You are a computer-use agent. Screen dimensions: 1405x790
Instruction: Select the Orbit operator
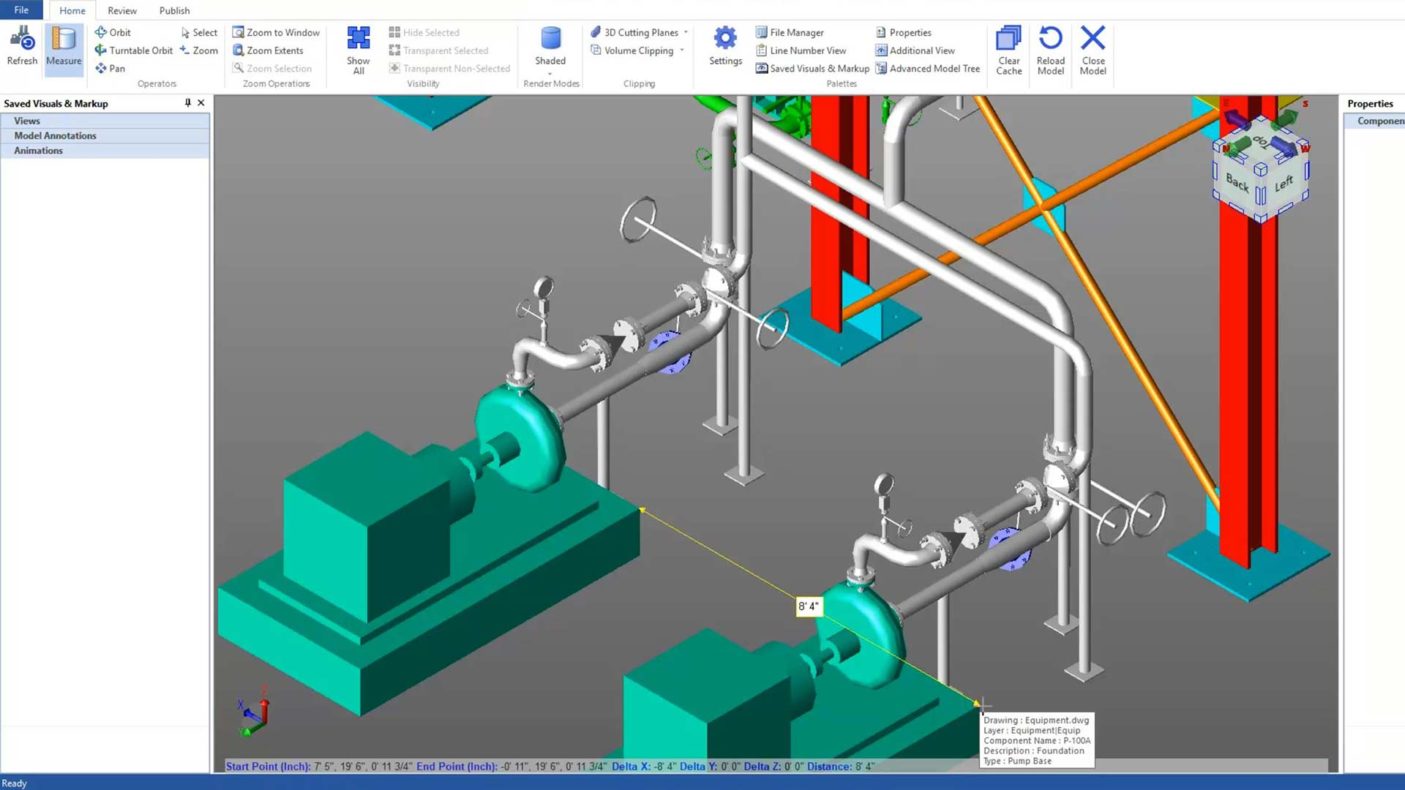113,33
